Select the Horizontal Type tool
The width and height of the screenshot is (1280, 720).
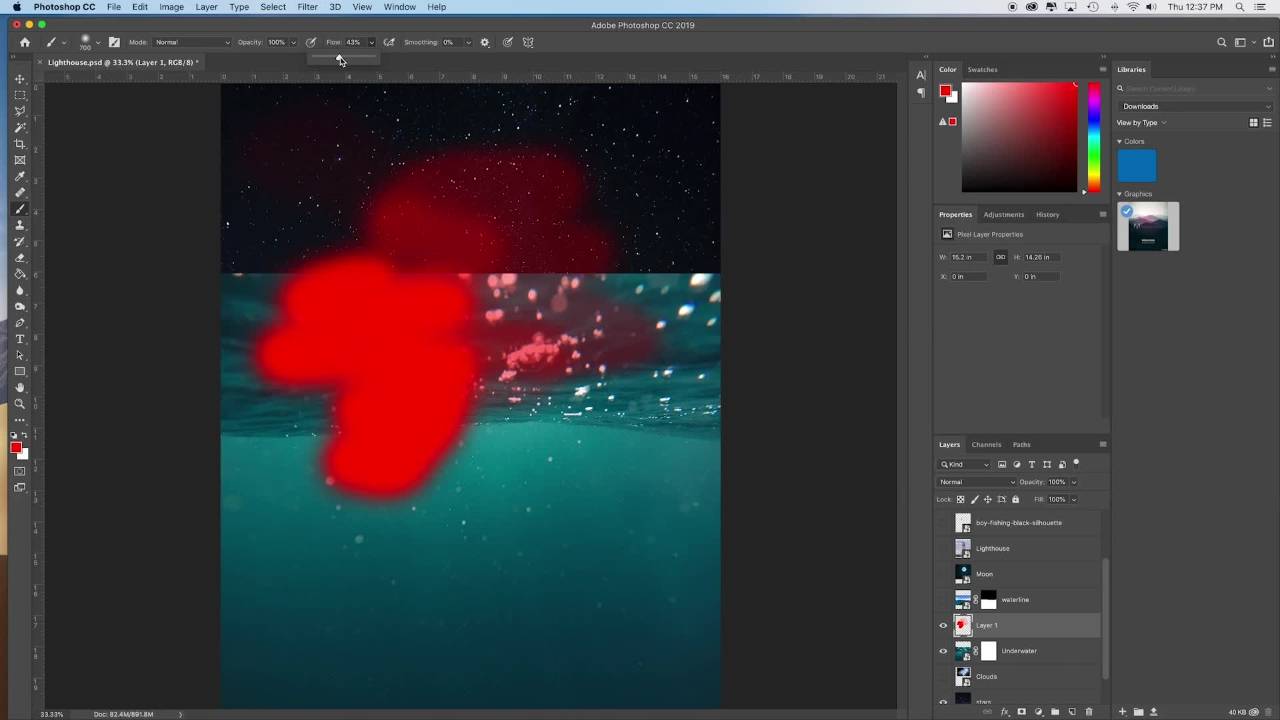pyautogui.click(x=19, y=339)
